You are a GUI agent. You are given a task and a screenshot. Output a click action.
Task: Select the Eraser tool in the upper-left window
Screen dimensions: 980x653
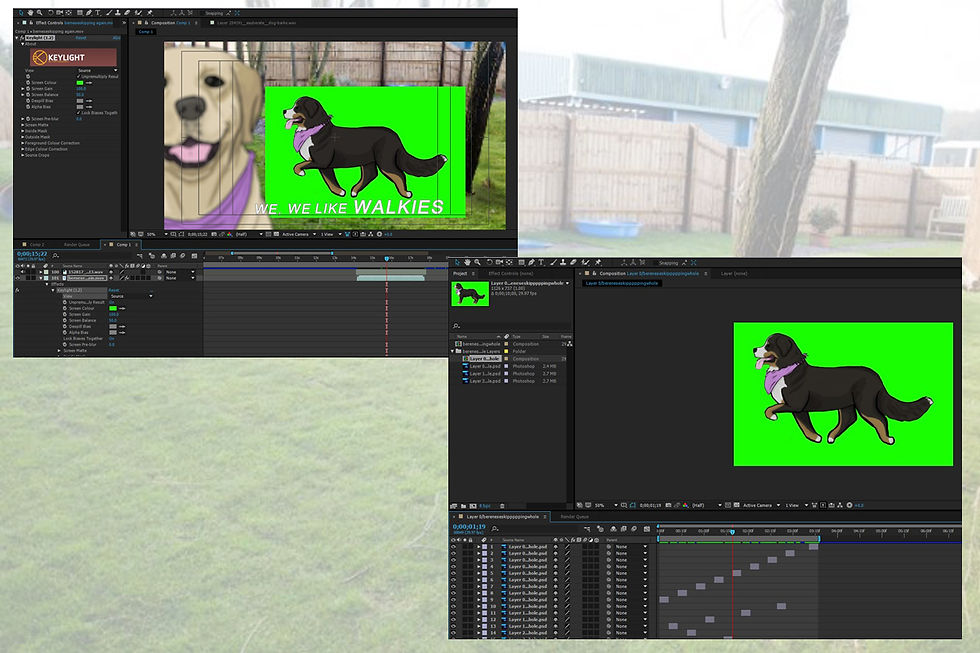point(127,13)
